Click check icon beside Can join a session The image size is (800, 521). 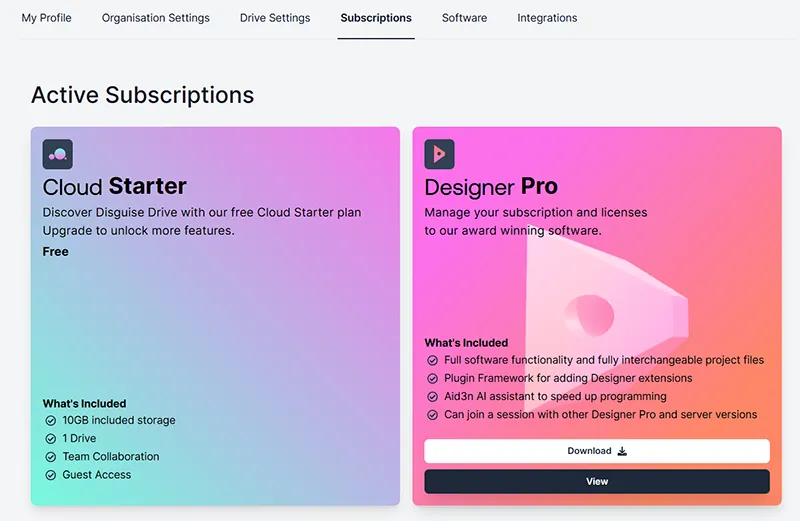coord(432,415)
